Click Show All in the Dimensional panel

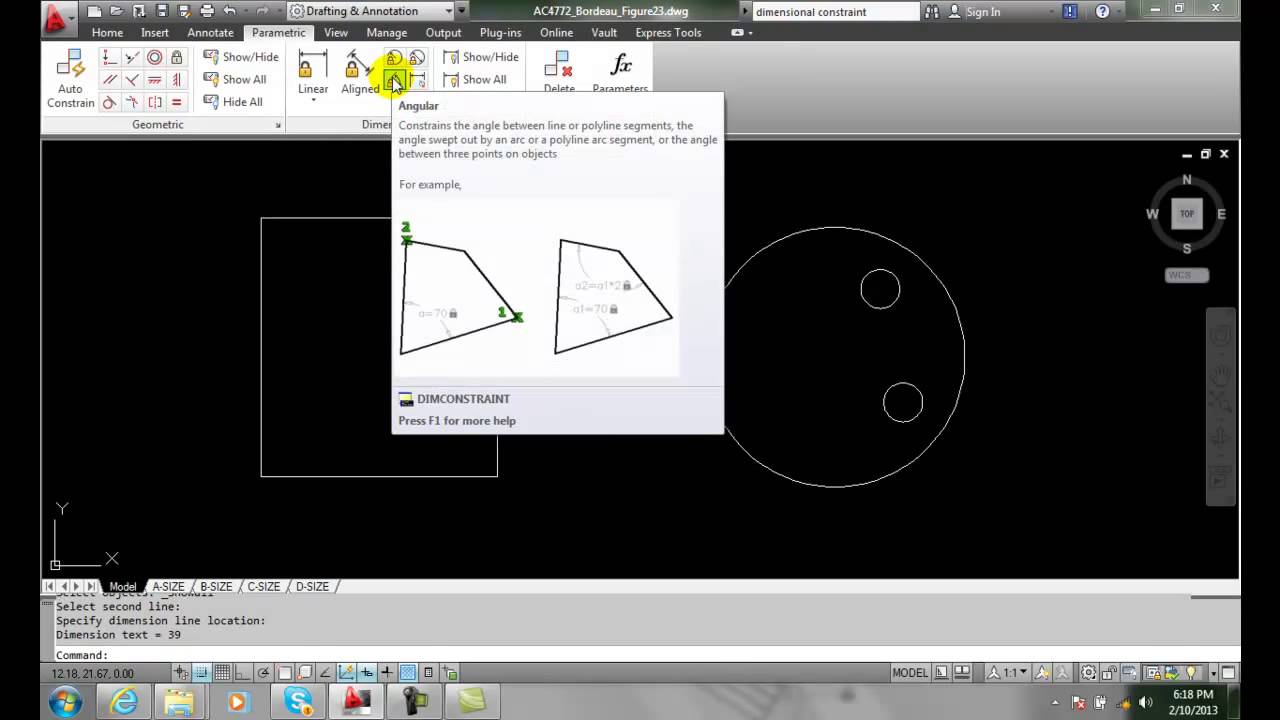[475, 80]
